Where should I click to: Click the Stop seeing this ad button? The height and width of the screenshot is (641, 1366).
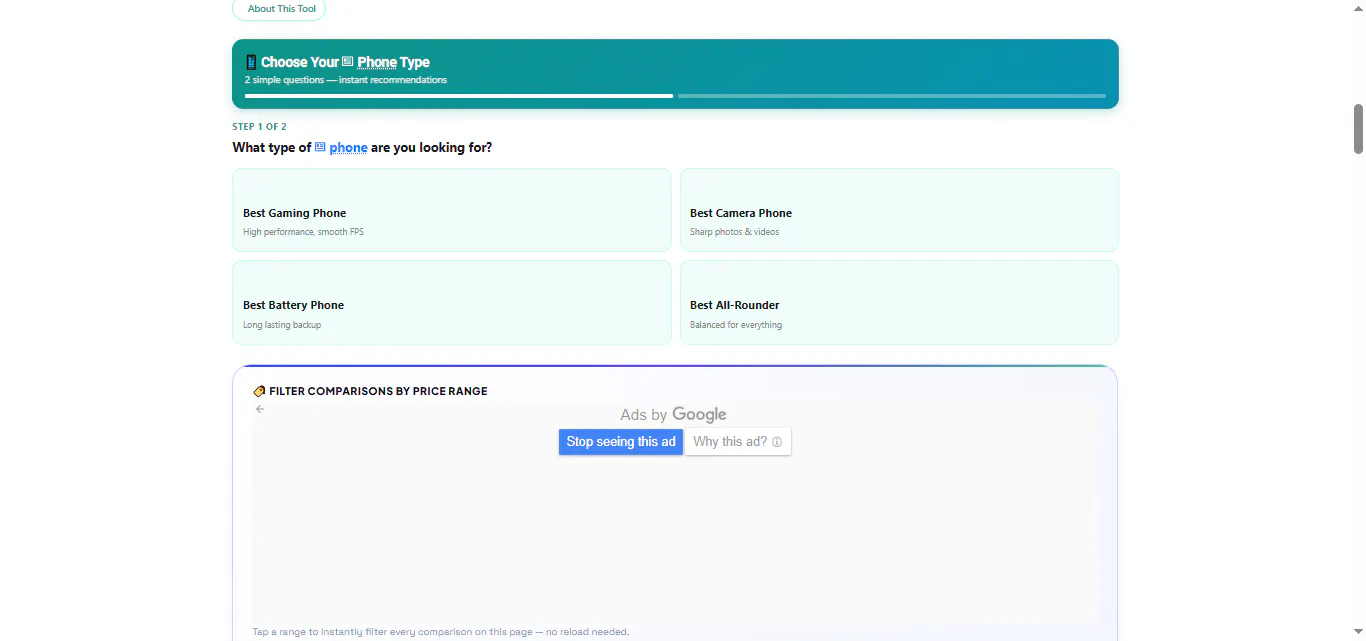pyautogui.click(x=621, y=442)
